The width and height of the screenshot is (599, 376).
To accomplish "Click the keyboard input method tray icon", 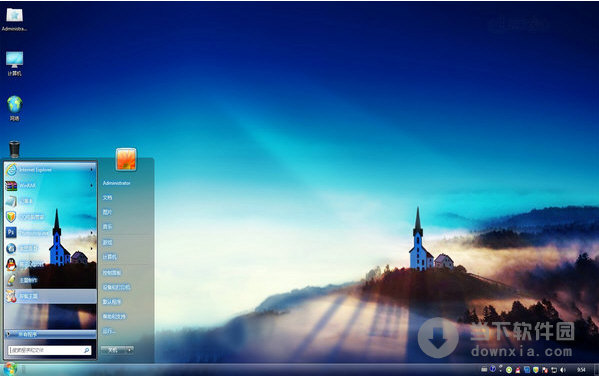I will click(x=484, y=369).
